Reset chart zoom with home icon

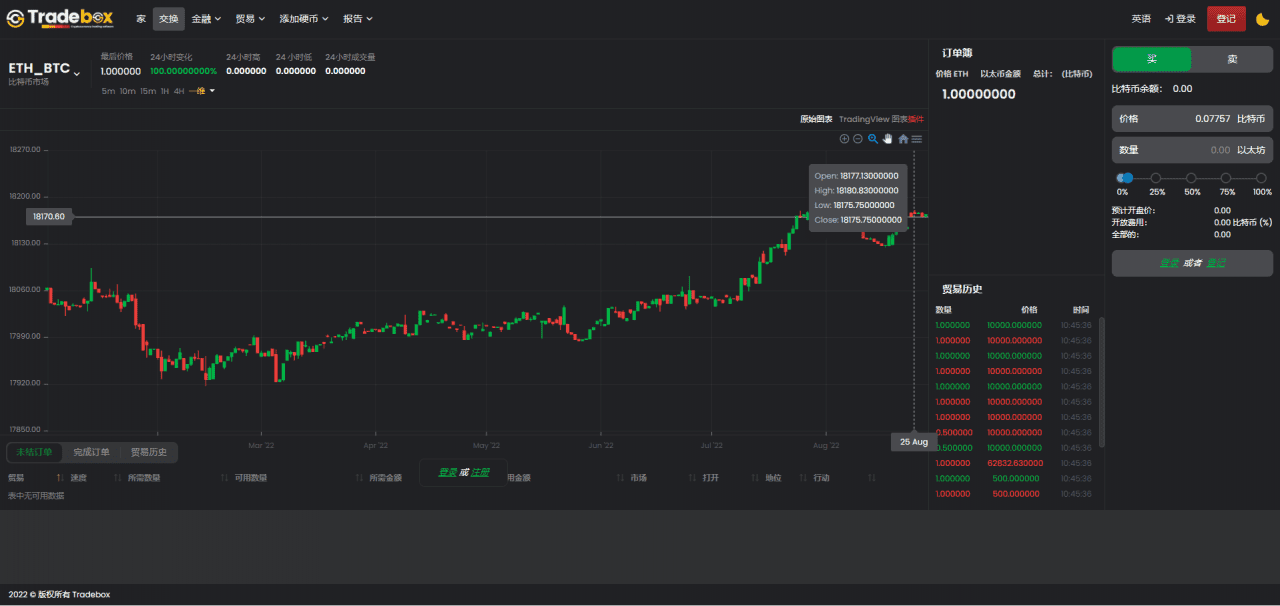(903, 139)
